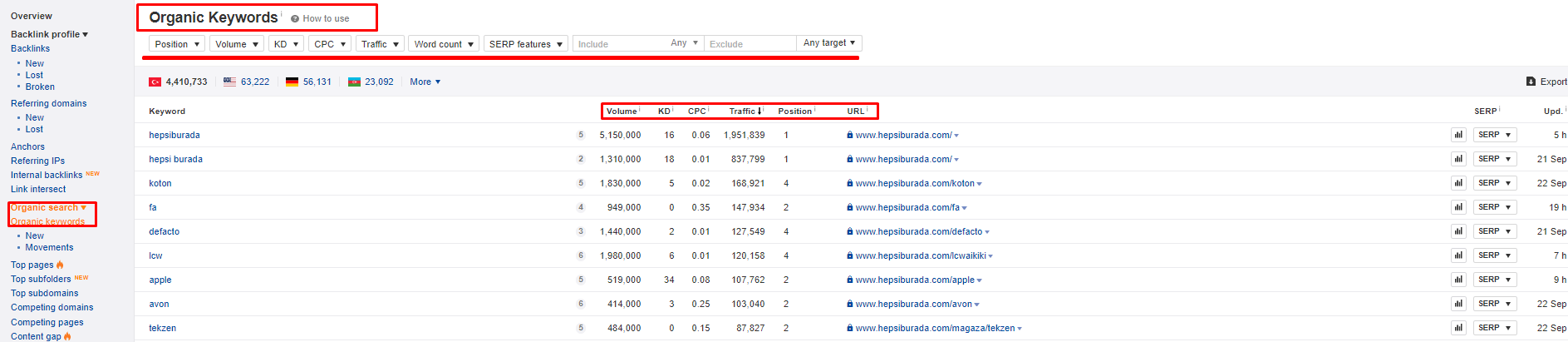Open the Any target dropdown
Viewport: 1568px width, 342px height.
point(829,43)
